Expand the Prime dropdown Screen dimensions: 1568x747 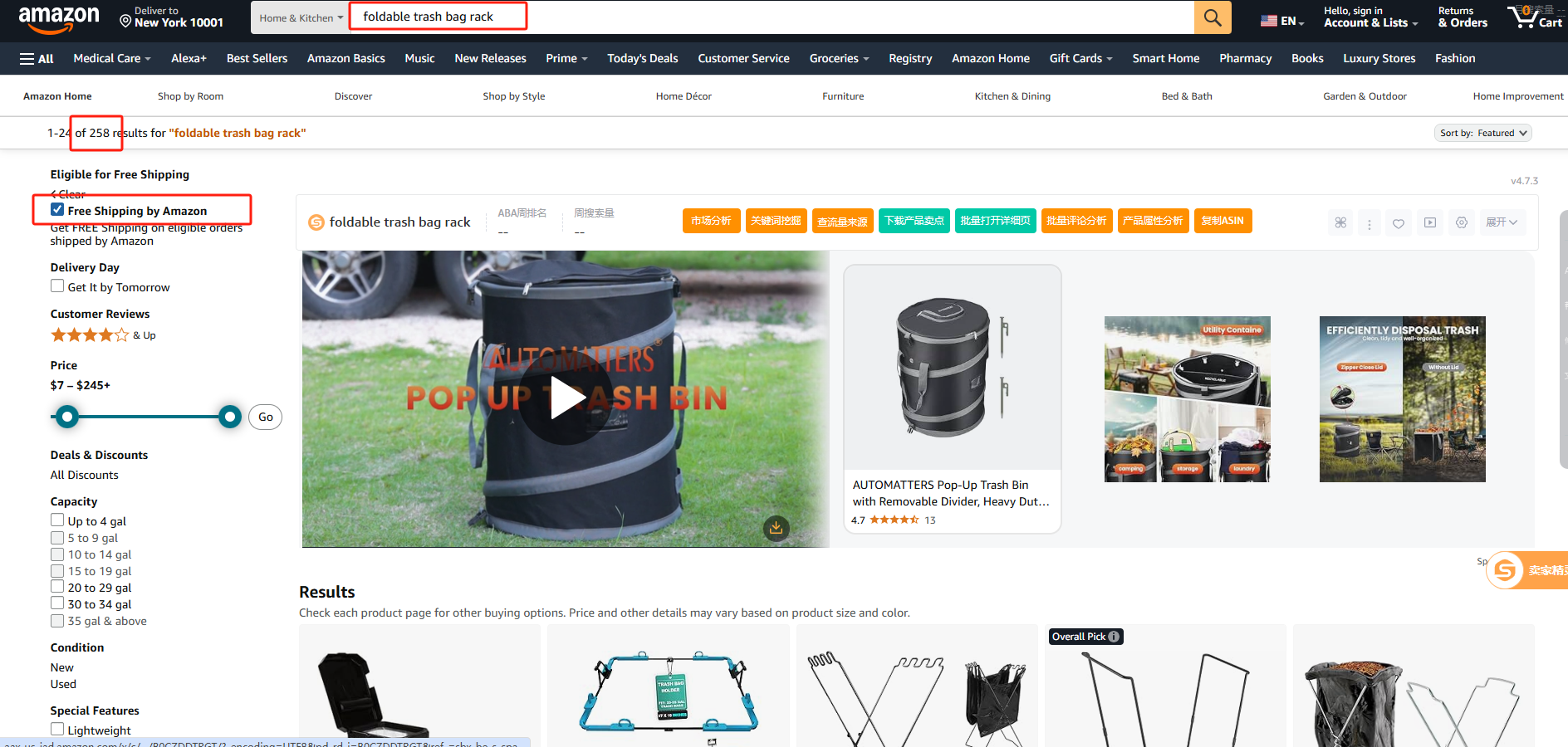point(566,58)
